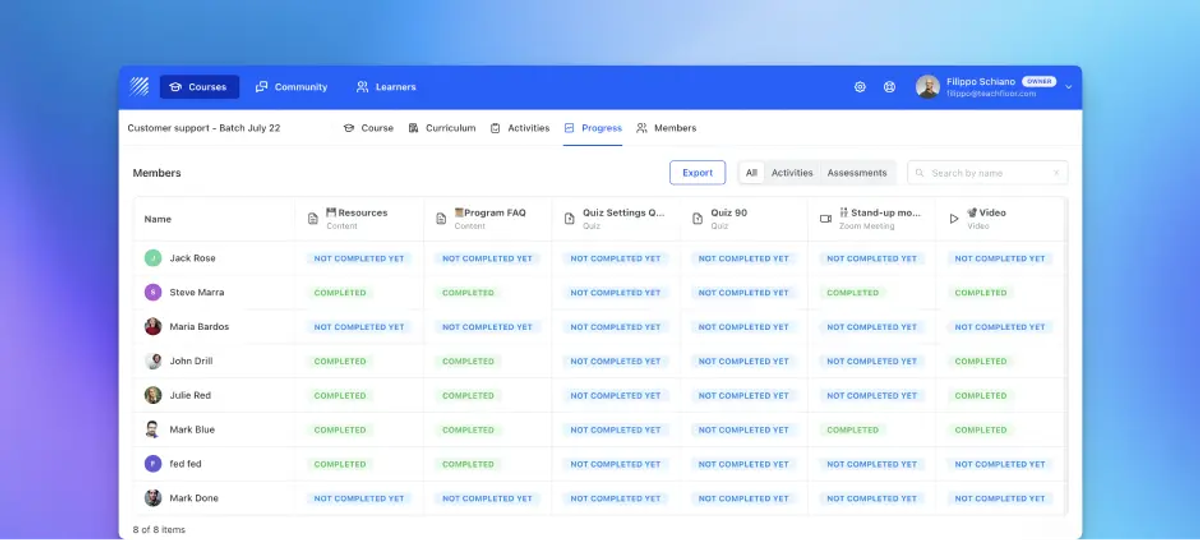Open the Learners section
This screenshot has height=540, width=1200.
click(x=386, y=87)
